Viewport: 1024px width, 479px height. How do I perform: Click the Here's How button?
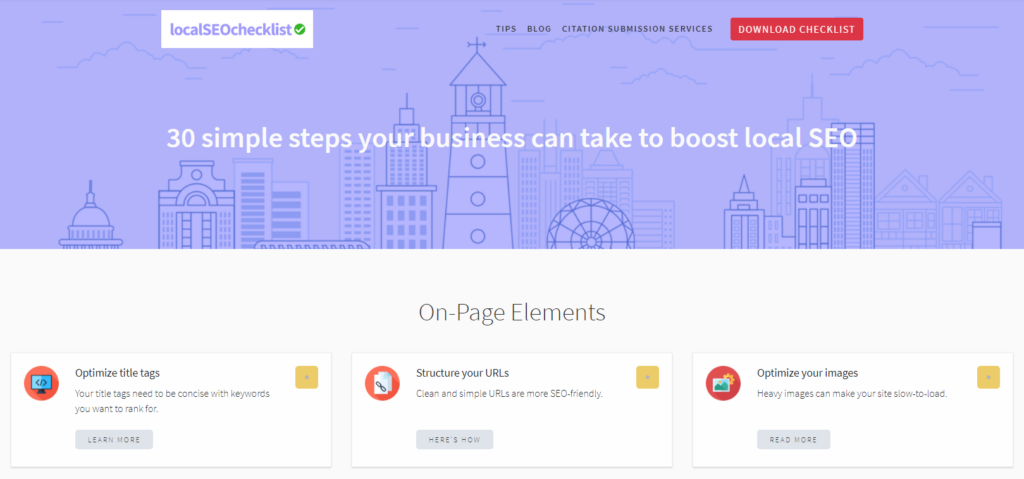pos(455,440)
